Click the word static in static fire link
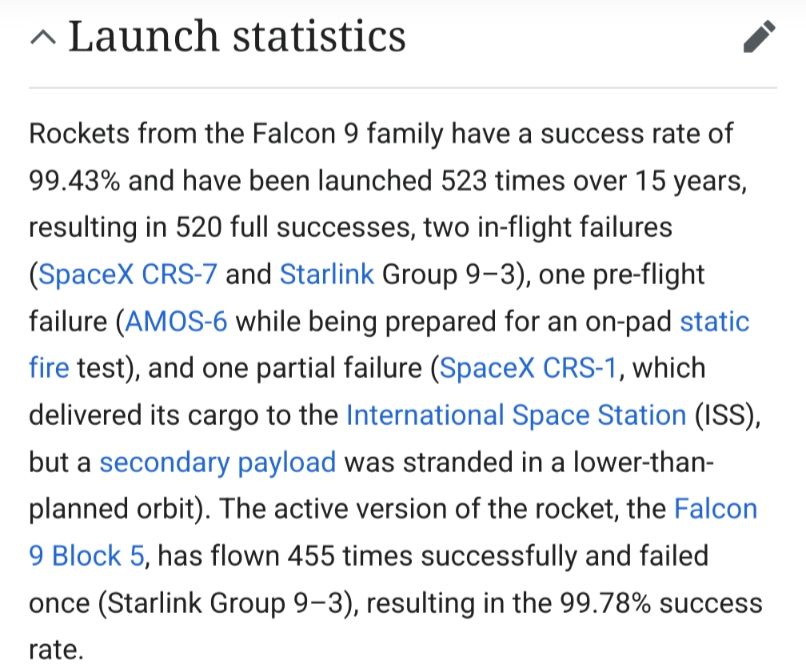This screenshot has width=806, height=668. click(x=715, y=321)
